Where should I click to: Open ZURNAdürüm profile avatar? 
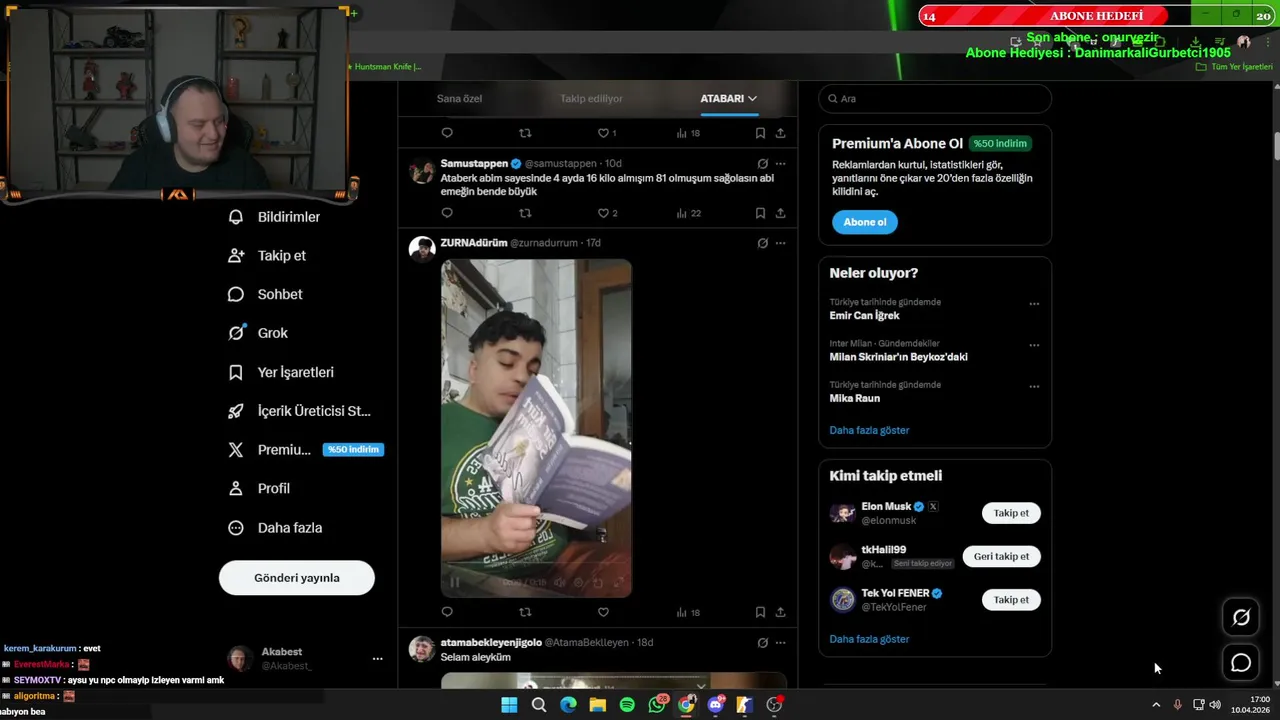pyautogui.click(x=422, y=249)
